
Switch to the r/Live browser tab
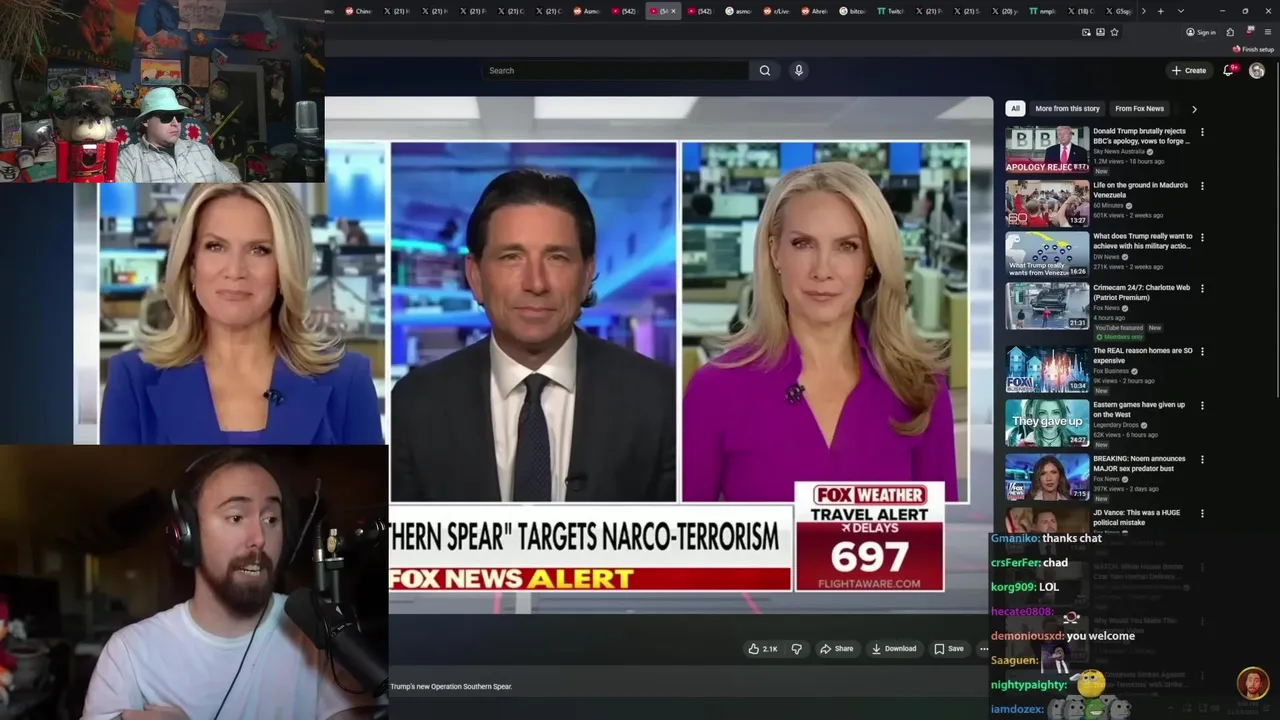tap(775, 11)
